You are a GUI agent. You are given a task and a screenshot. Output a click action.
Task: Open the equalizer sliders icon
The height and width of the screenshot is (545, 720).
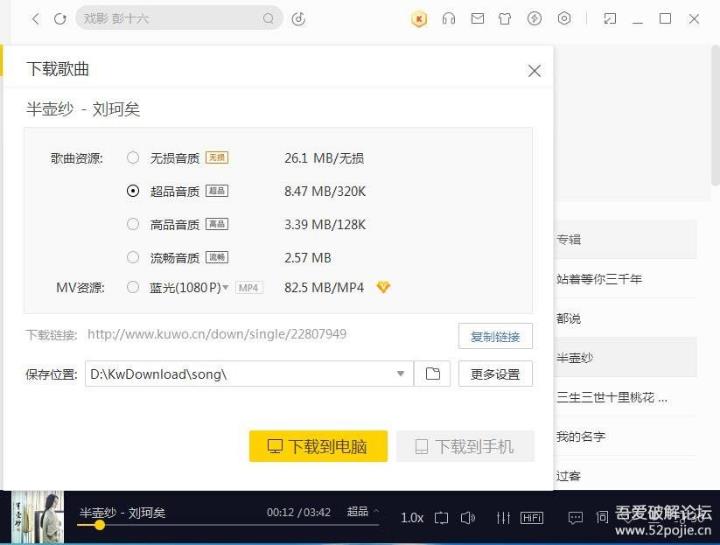coord(503,518)
